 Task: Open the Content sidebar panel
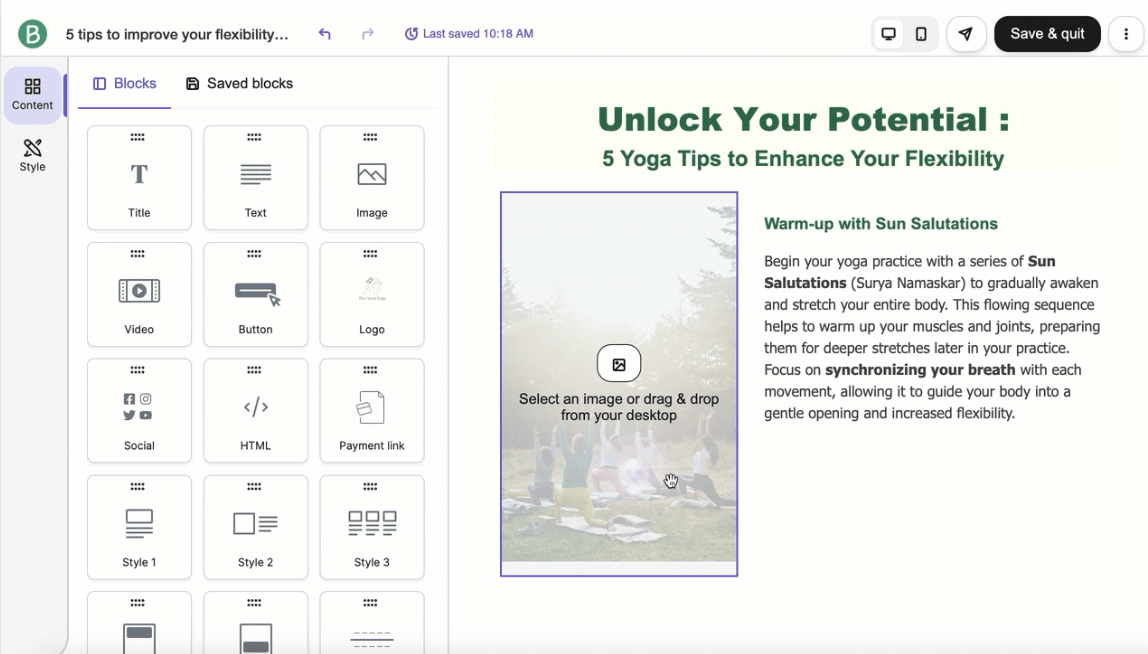[x=32, y=94]
